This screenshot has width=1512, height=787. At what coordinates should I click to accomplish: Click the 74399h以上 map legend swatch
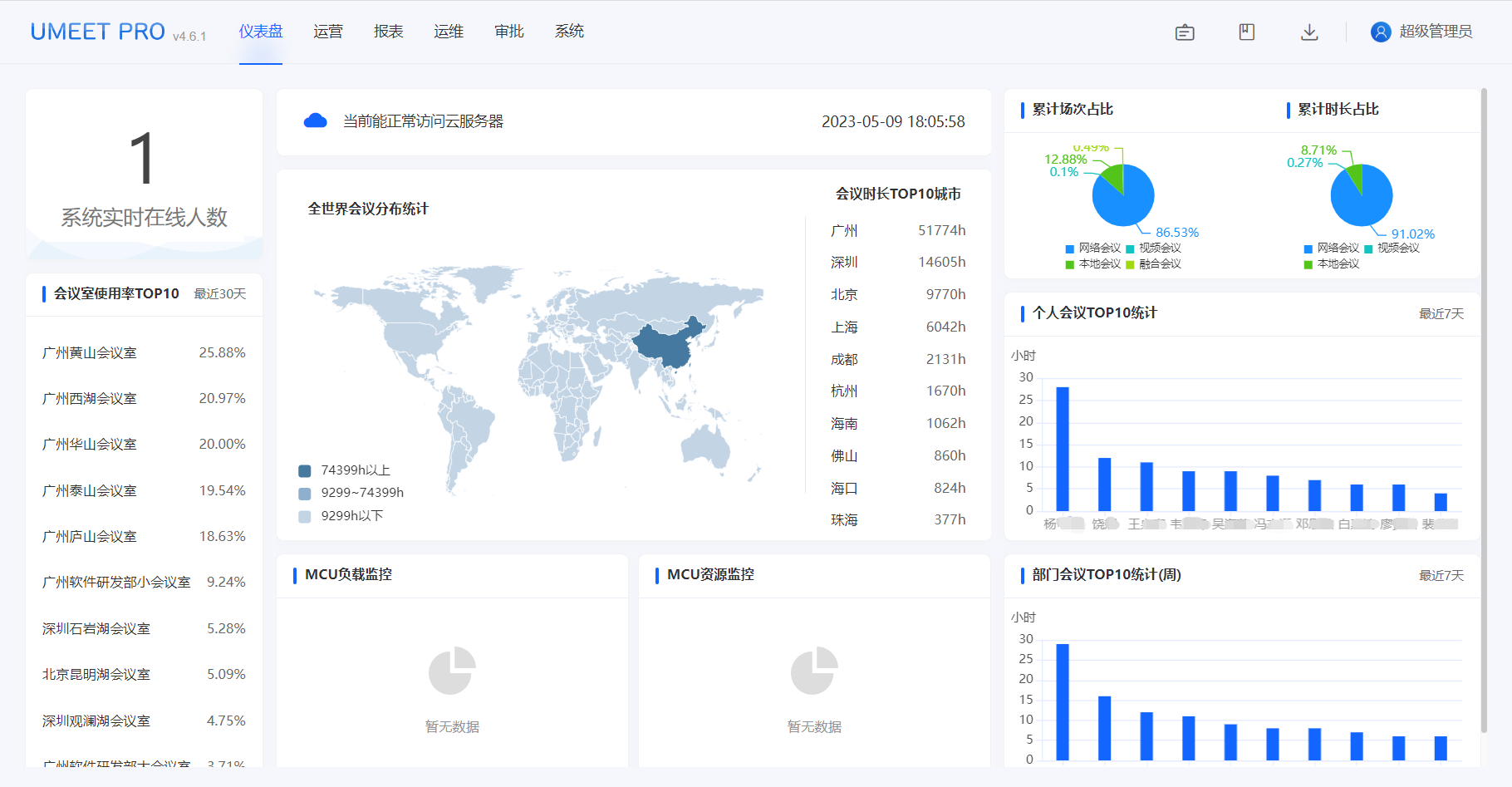(x=305, y=471)
